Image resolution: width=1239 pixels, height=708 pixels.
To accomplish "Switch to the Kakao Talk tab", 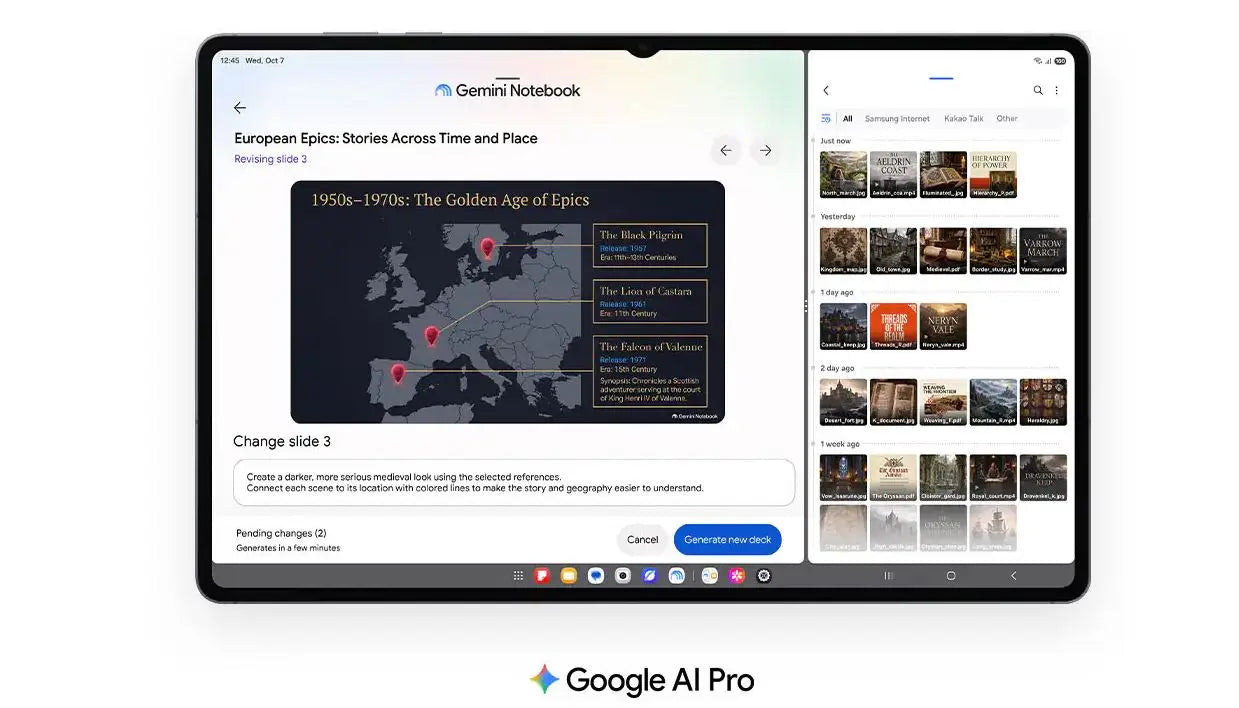I will 964,118.
